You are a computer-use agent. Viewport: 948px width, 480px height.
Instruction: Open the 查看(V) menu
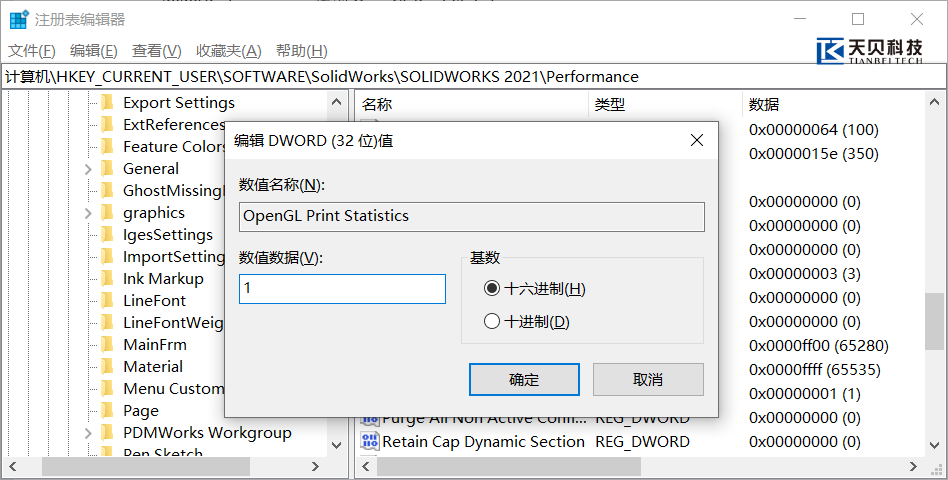tap(157, 51)
